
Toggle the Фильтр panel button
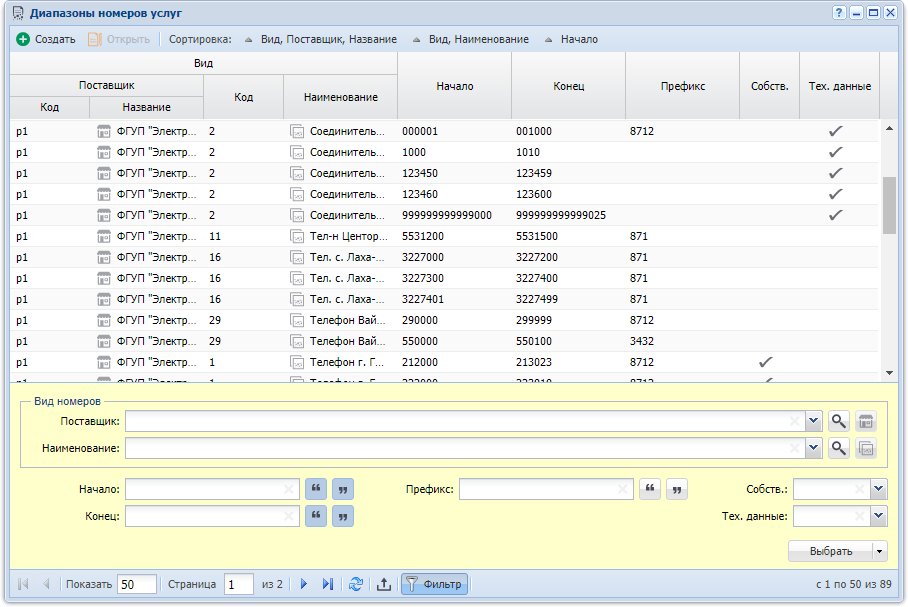pyautogui.click(x=434, y=584)
